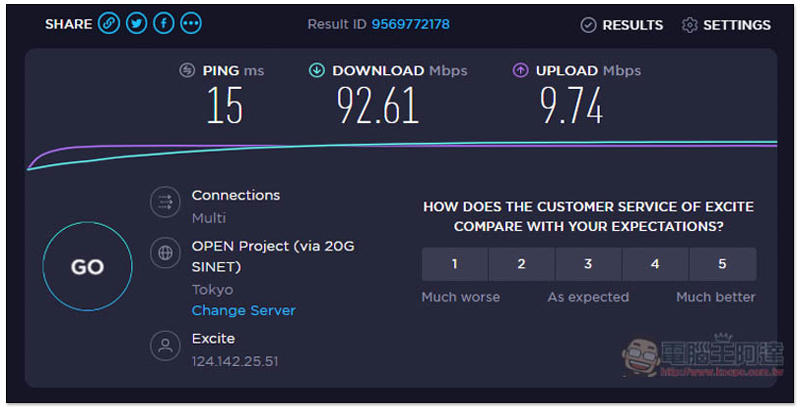Share result on Facebook

point(163,24)
